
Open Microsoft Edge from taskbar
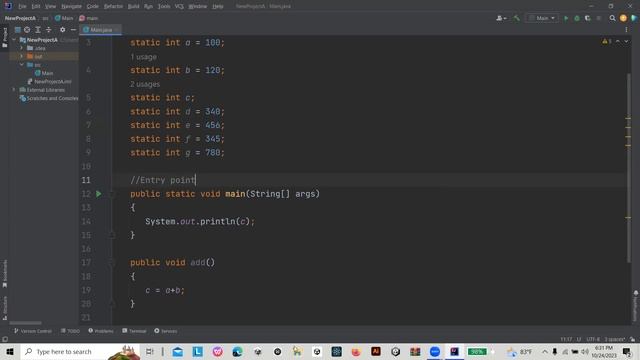pyautogui.click(x=237, y=351)
